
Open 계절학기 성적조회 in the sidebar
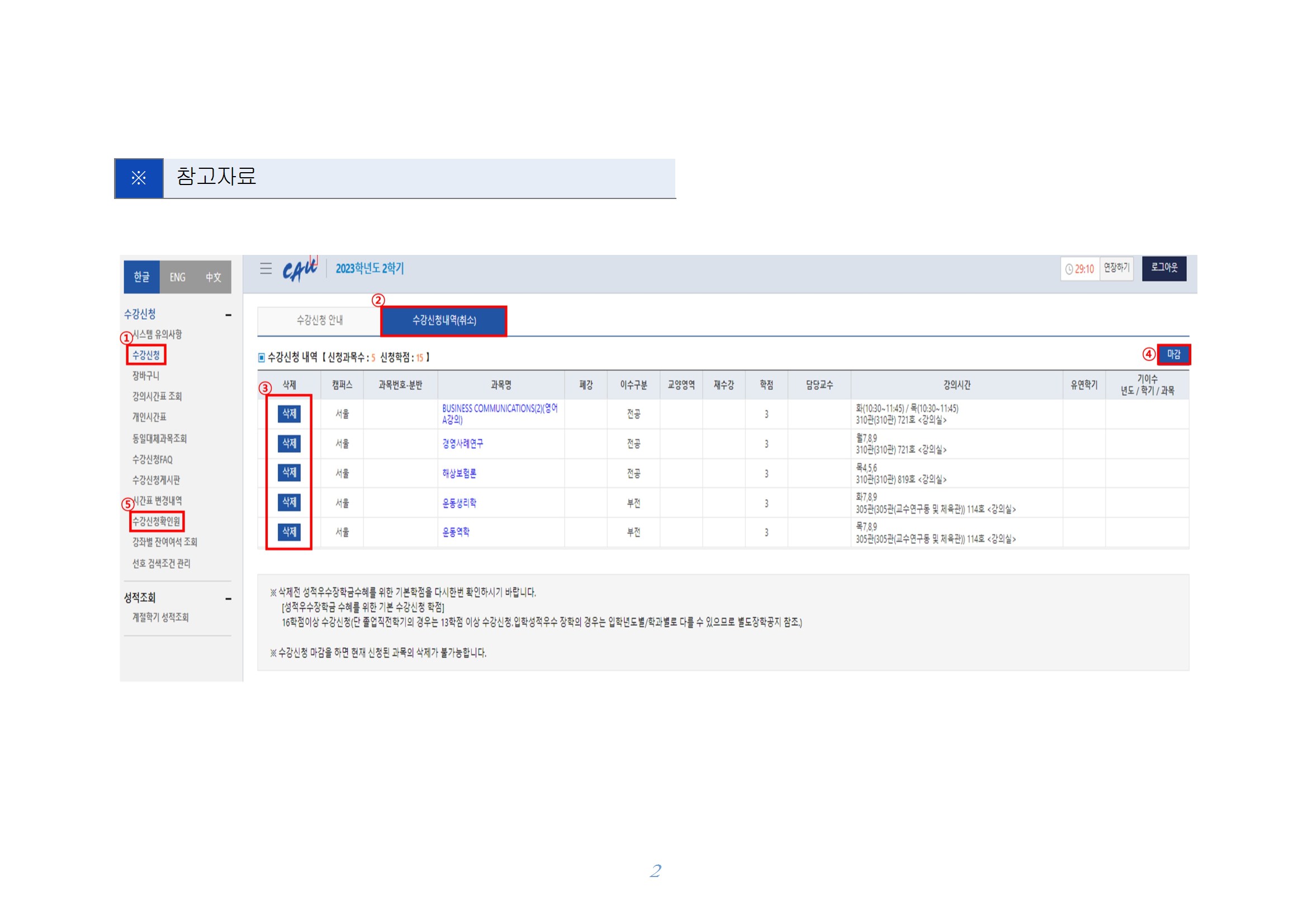point(160,617)
